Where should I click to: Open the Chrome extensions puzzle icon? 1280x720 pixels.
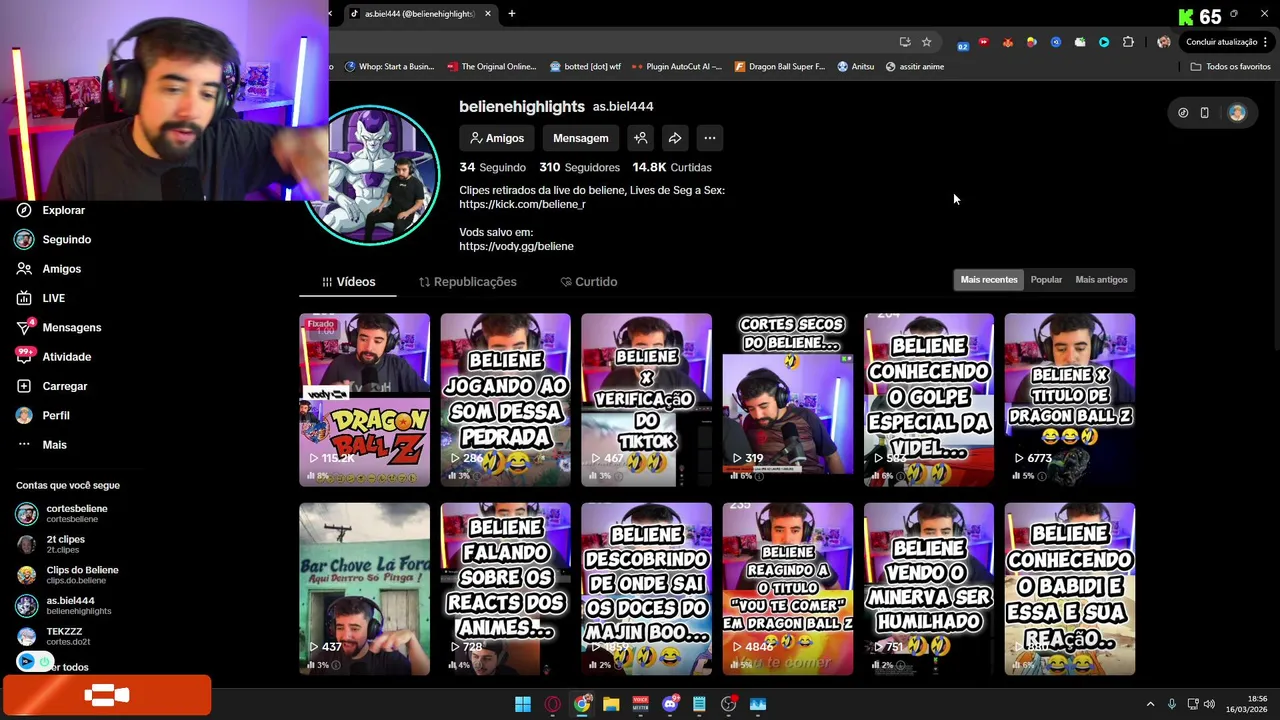[x=1128, y=42]
